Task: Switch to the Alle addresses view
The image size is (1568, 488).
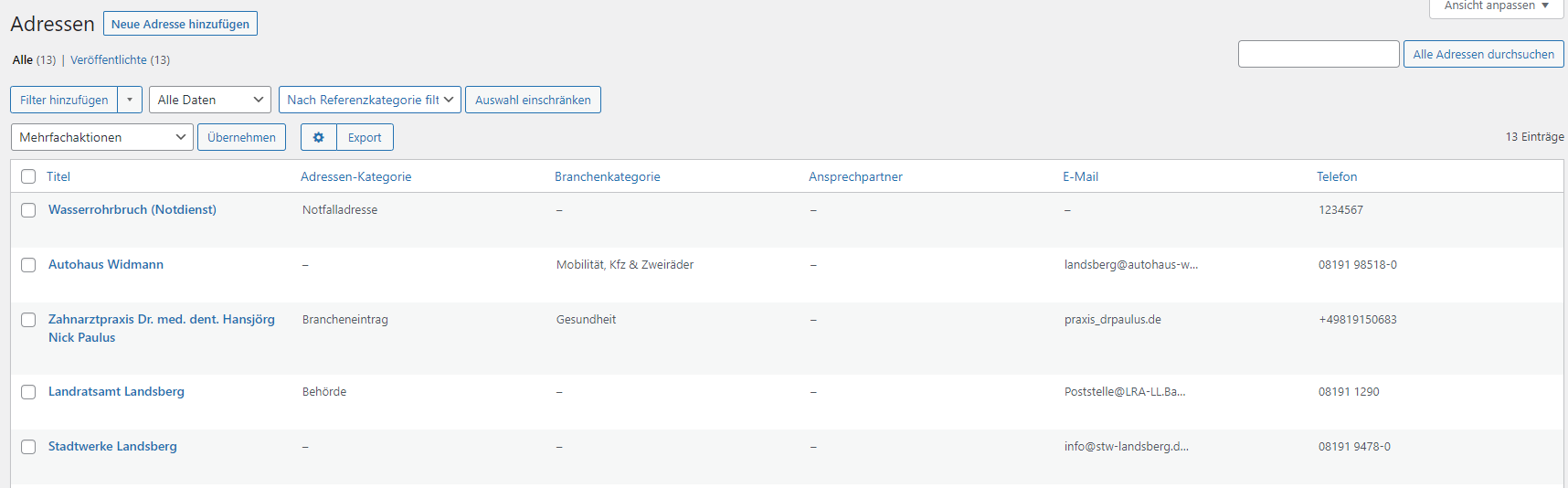Action: coord(23,60)
